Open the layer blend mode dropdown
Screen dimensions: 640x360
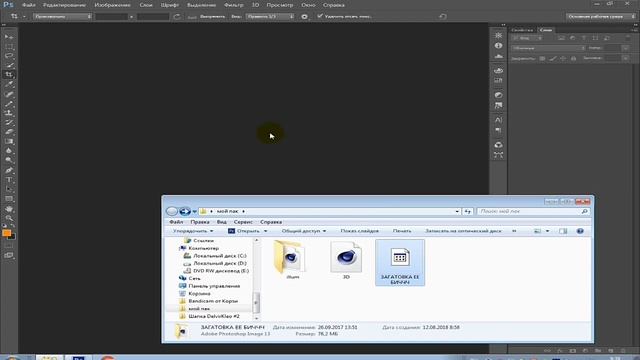[548, 48]
